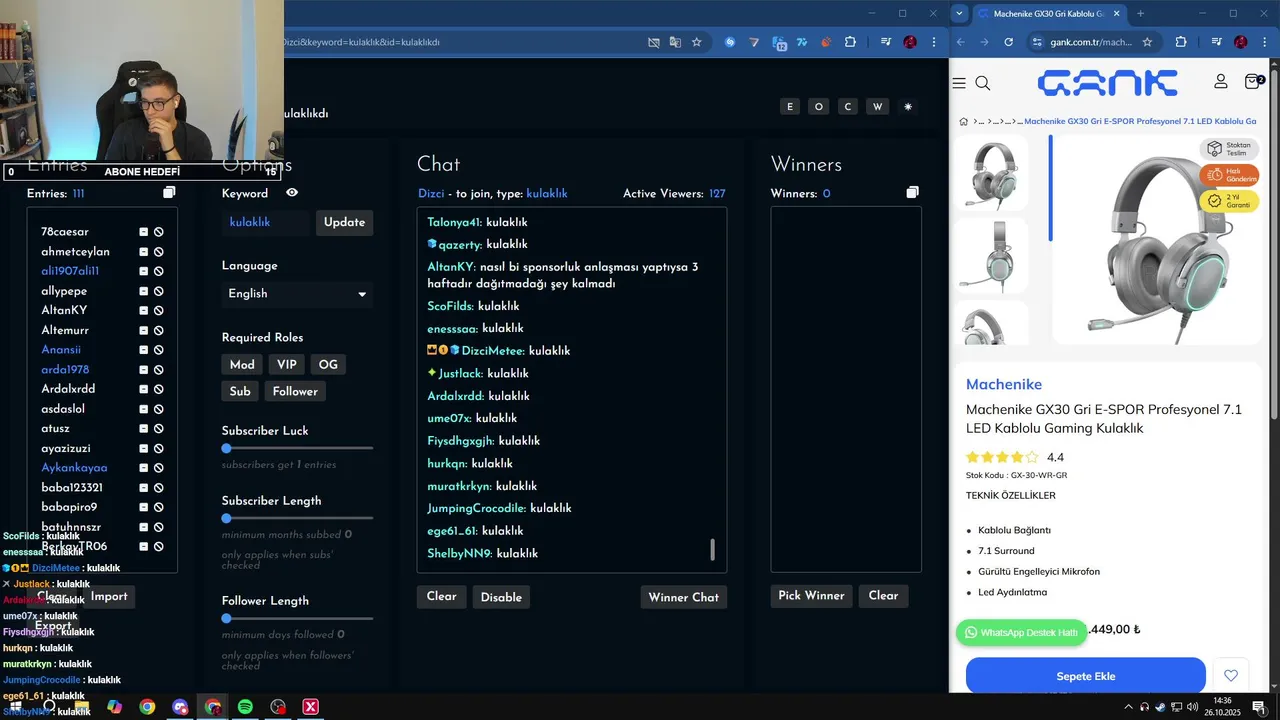Toggle the C button at top

coord(848,107)
